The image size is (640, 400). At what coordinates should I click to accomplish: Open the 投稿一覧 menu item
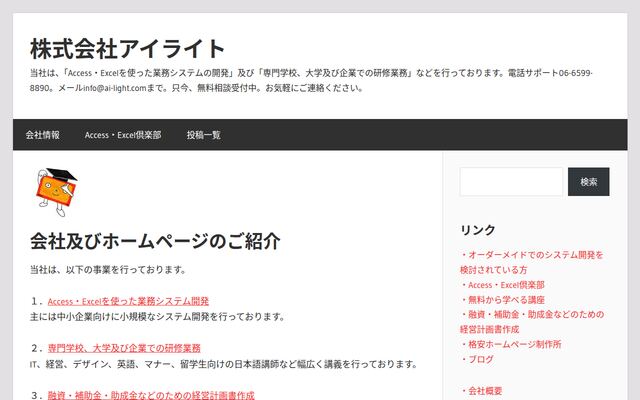point(204,135)
